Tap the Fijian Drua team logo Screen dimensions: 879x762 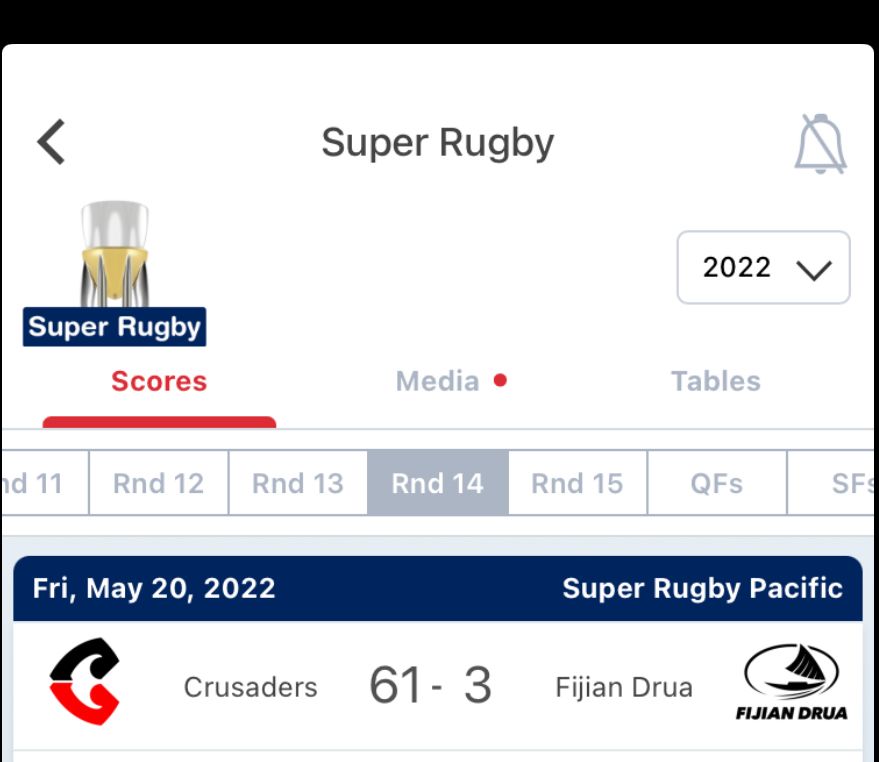point(791,682)
